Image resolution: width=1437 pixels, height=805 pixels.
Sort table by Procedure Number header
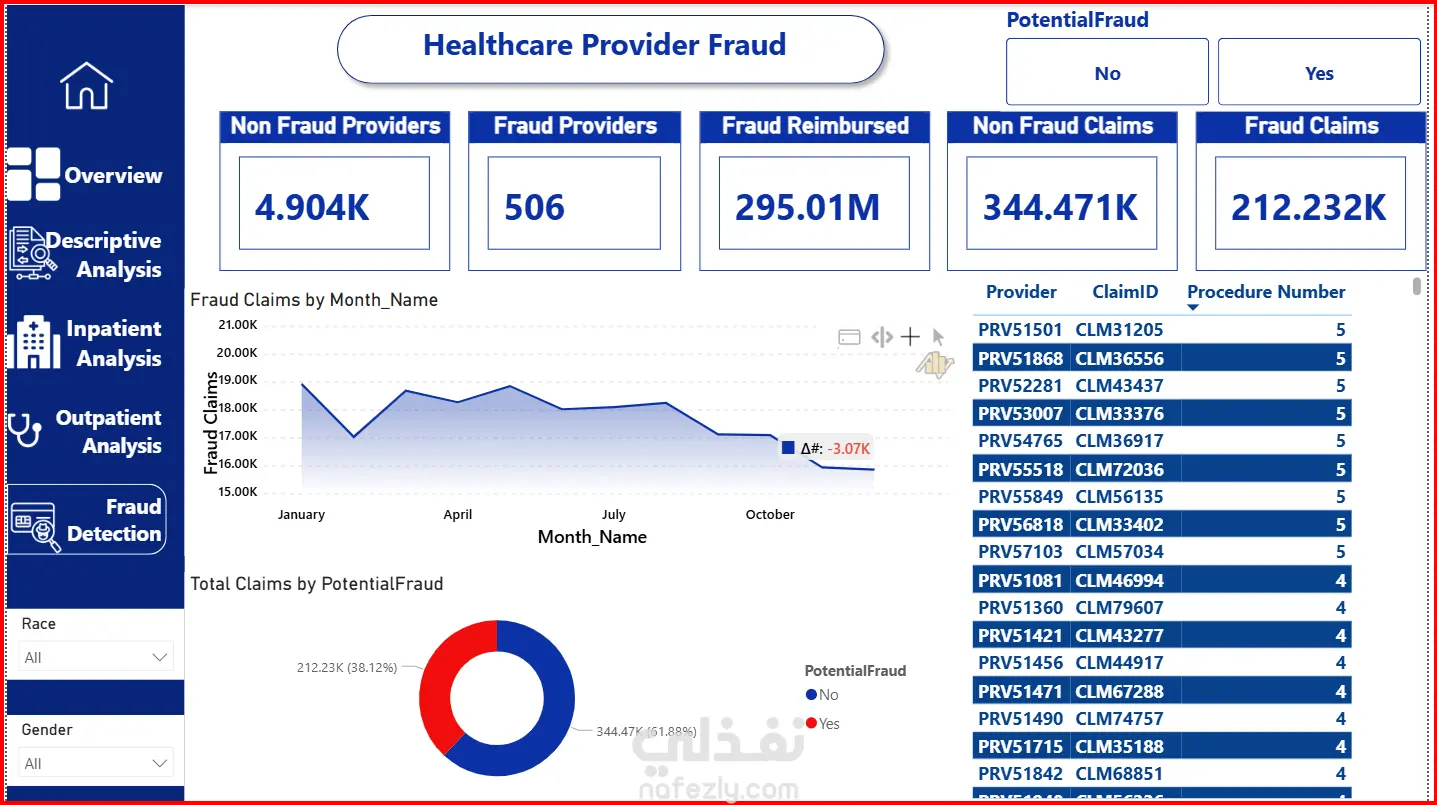click(x=1266, y=292)
